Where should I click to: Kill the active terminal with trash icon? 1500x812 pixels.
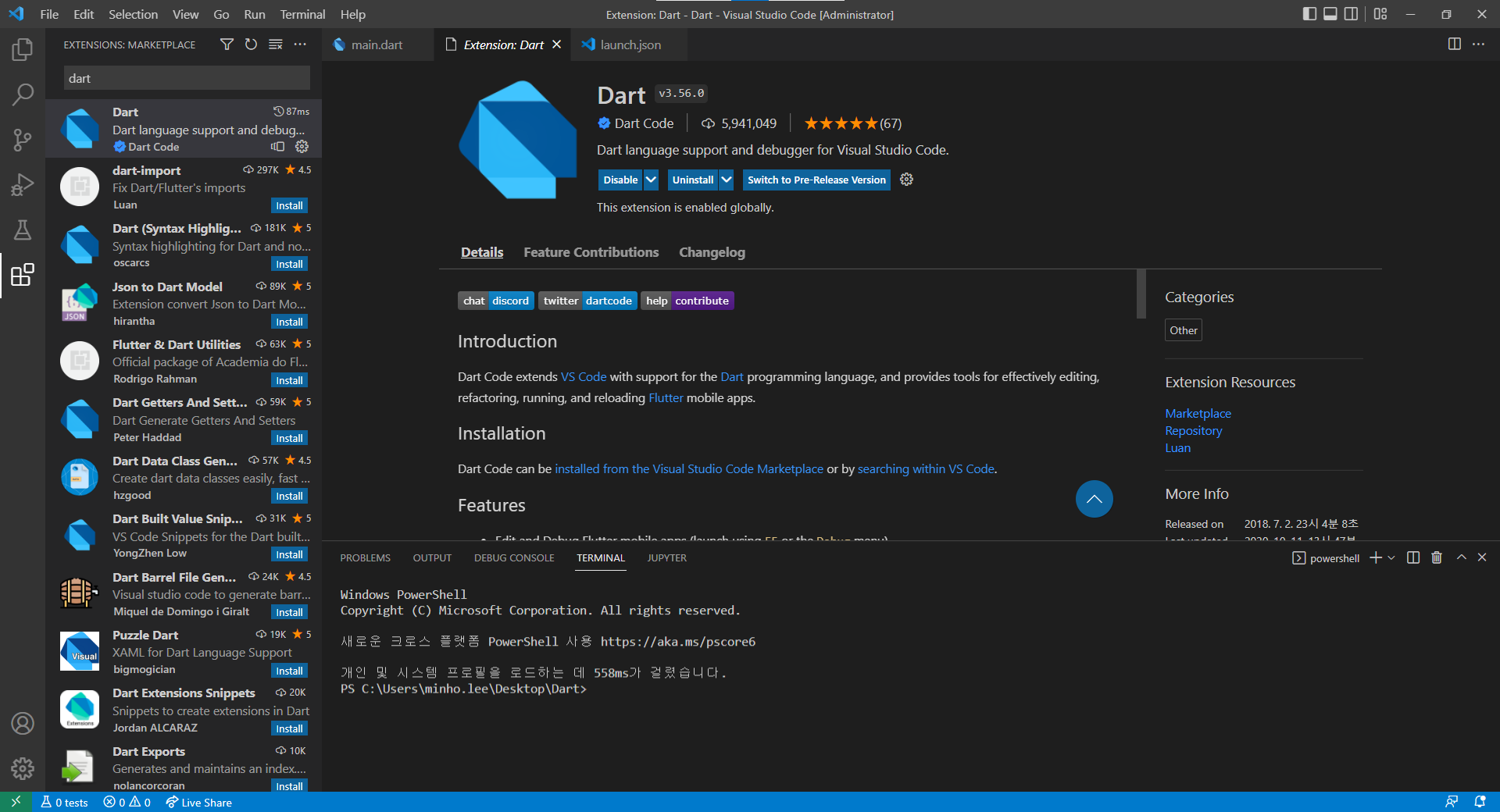click(1437, 557)
